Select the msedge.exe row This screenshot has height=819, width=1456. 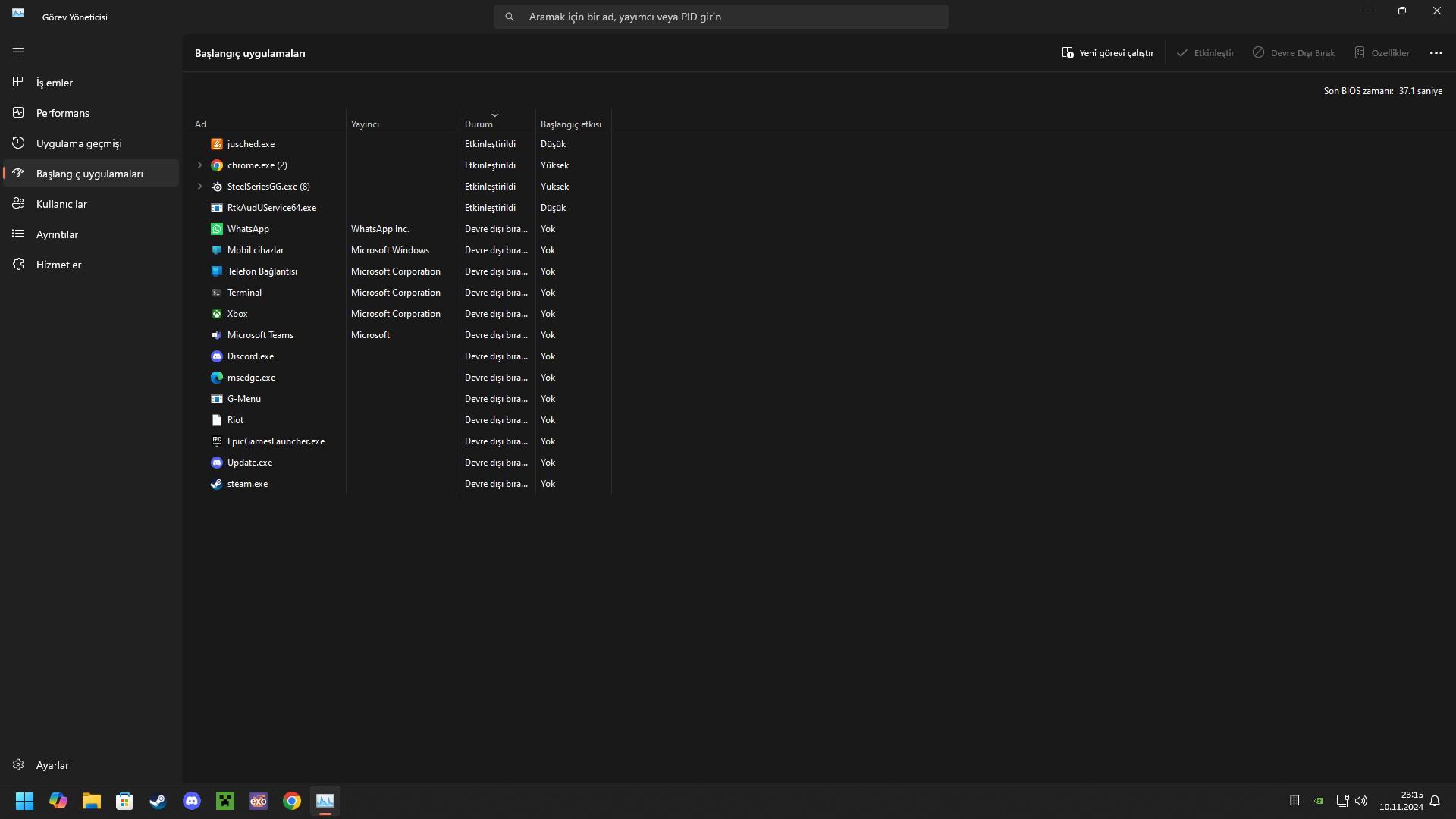251,377
